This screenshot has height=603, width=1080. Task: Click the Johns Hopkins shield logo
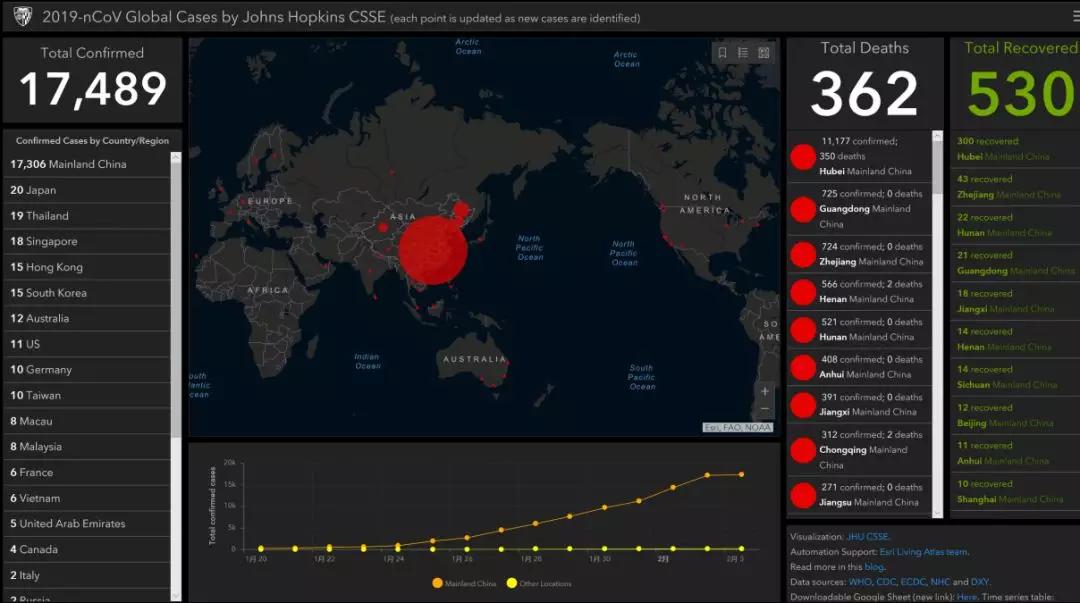point(21,17)
